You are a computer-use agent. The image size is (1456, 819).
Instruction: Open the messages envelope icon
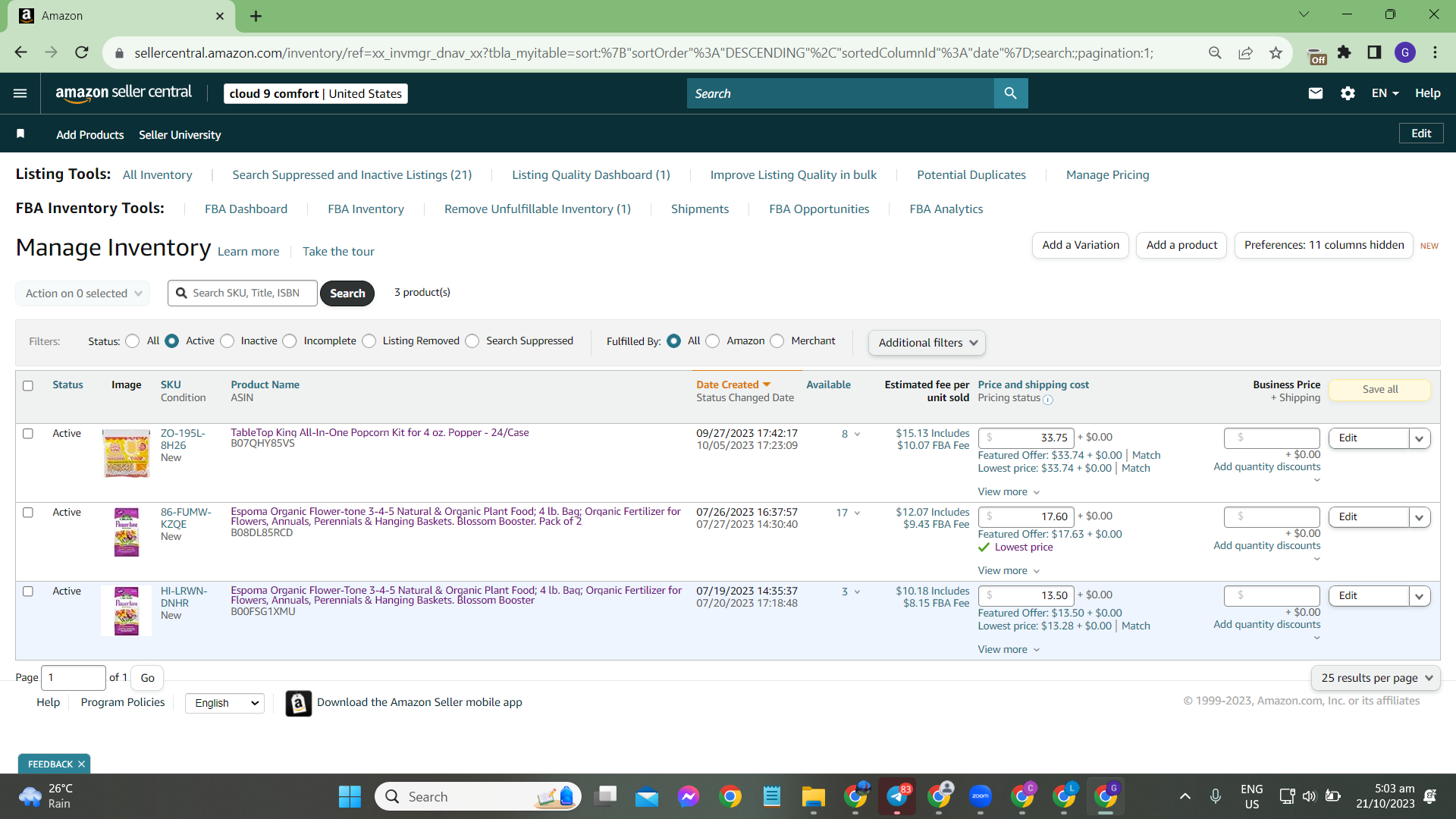(1316, 93)
